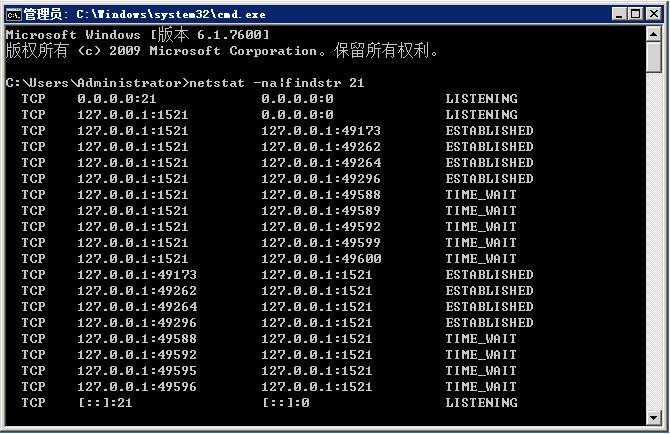670x434 pixels.
Task: Maximize the cmd.exe window
Action: pos(636,14)
